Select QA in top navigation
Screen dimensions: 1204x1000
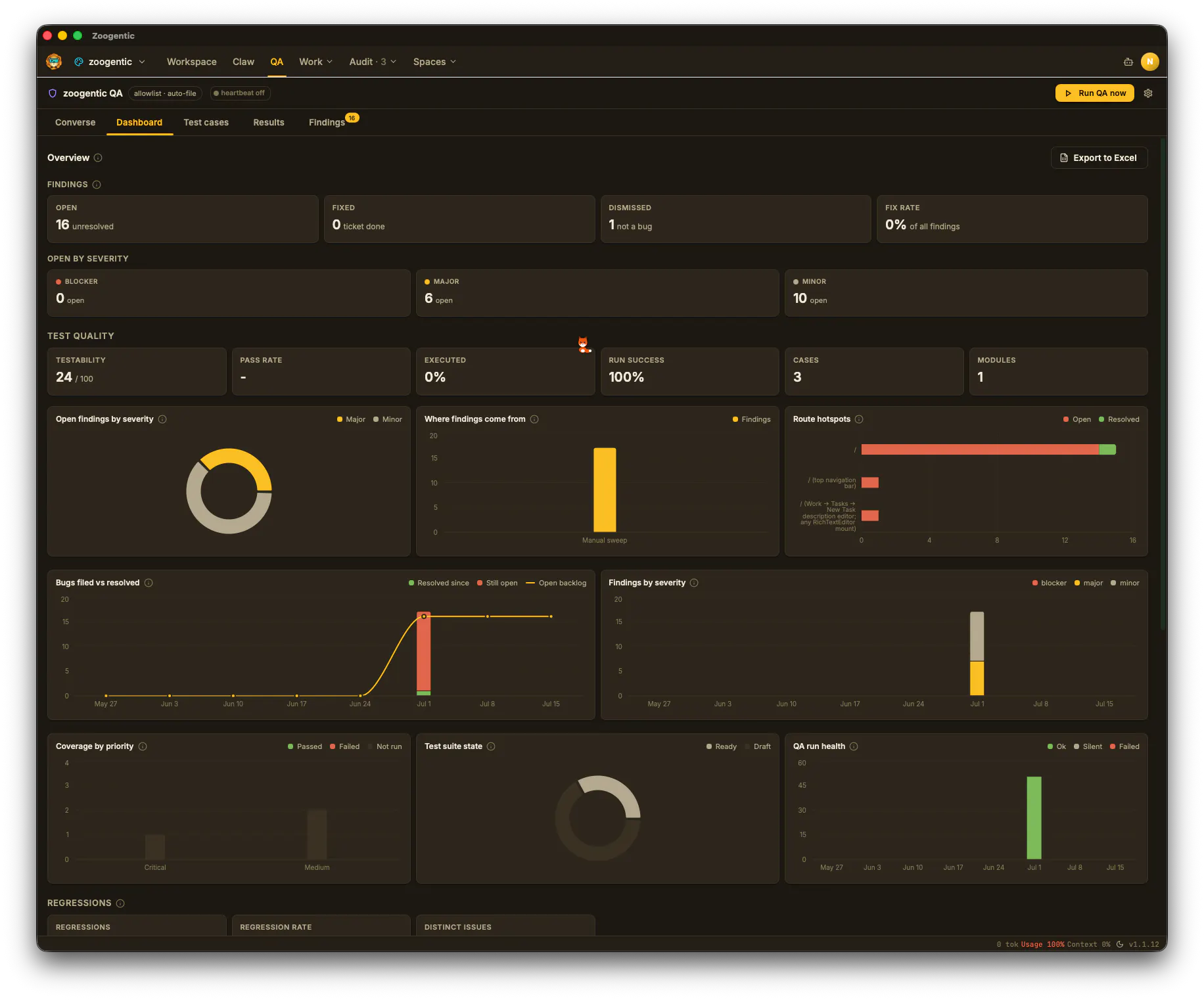click(277, 62)
